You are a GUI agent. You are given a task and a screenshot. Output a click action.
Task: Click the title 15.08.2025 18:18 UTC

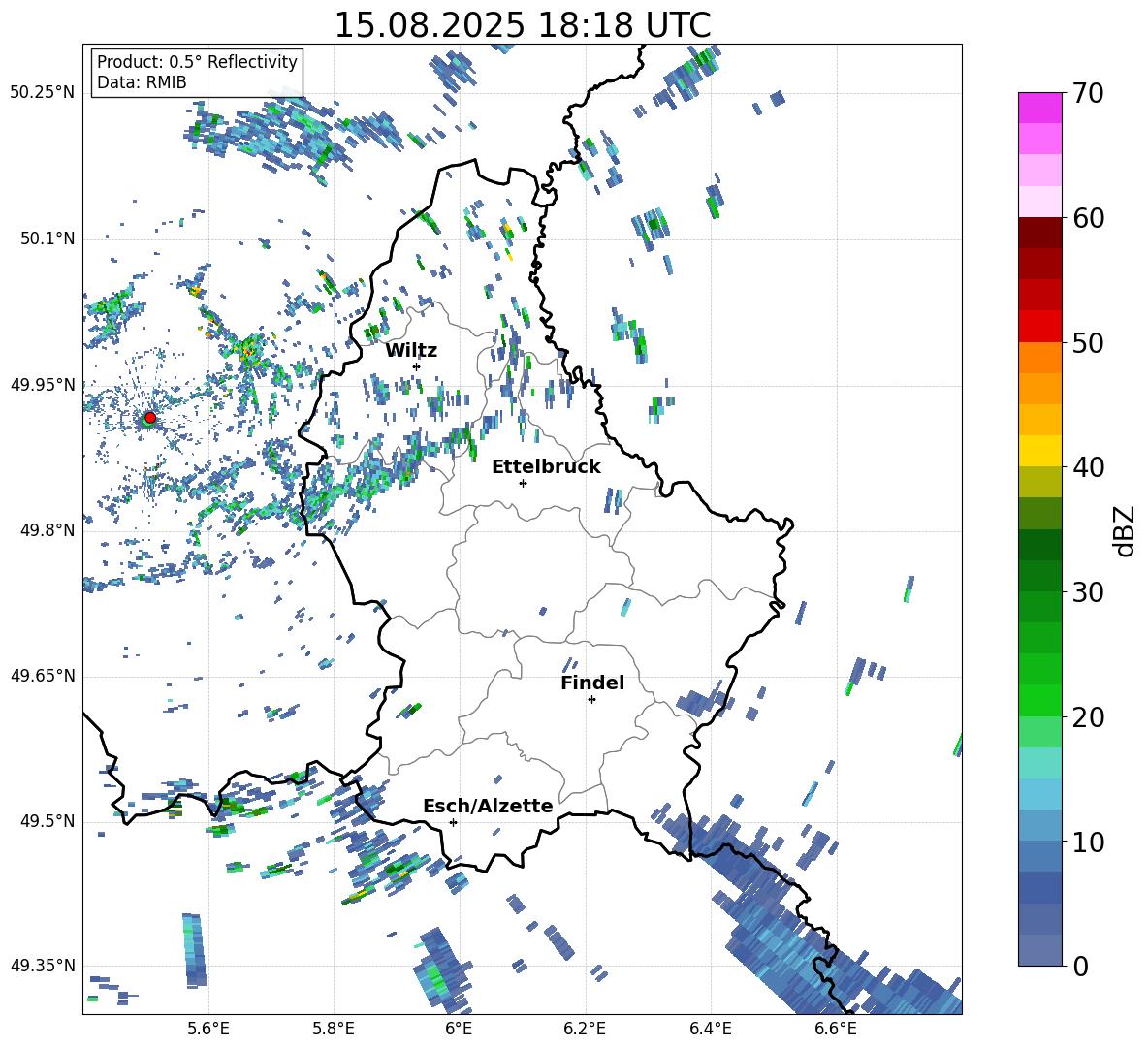[523, 25]
